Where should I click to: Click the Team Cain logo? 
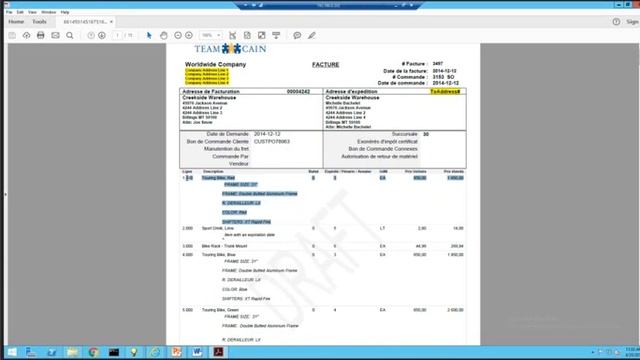230,49
